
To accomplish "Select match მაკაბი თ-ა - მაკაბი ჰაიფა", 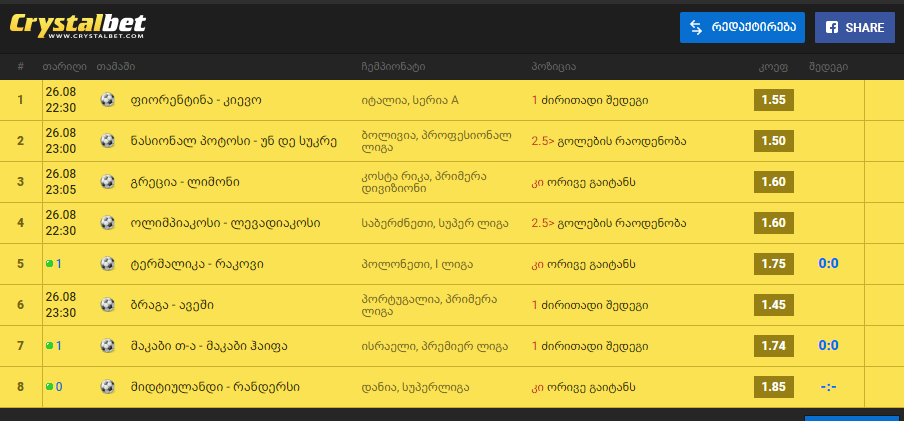I will (x=209, y=346).
